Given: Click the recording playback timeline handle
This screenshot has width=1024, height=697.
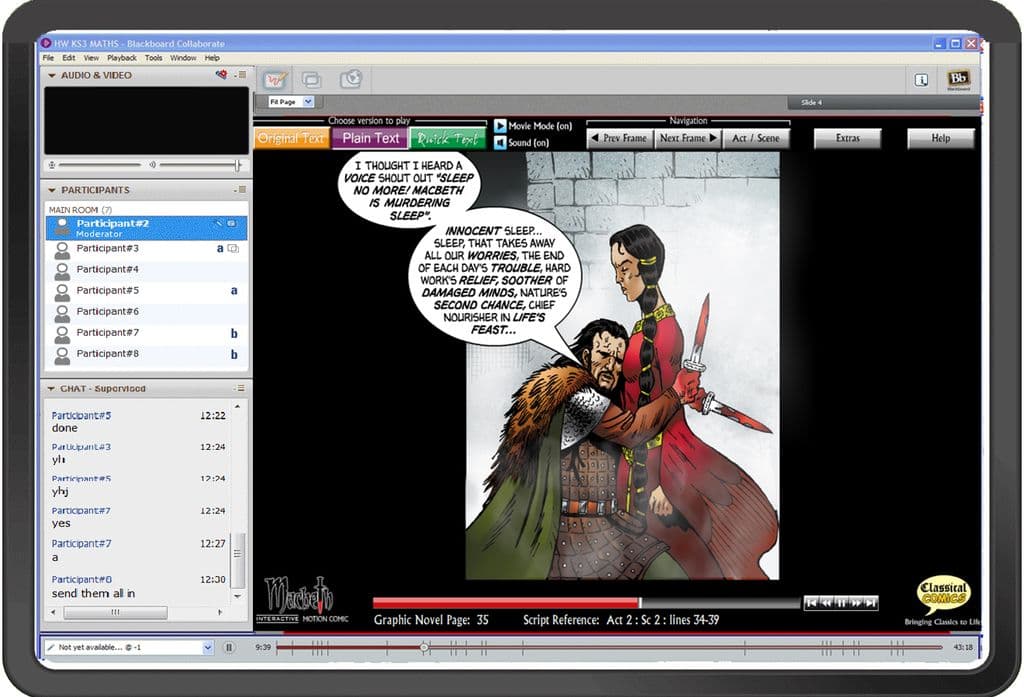Looking at the screenshot, I should [x=424, y=647].
